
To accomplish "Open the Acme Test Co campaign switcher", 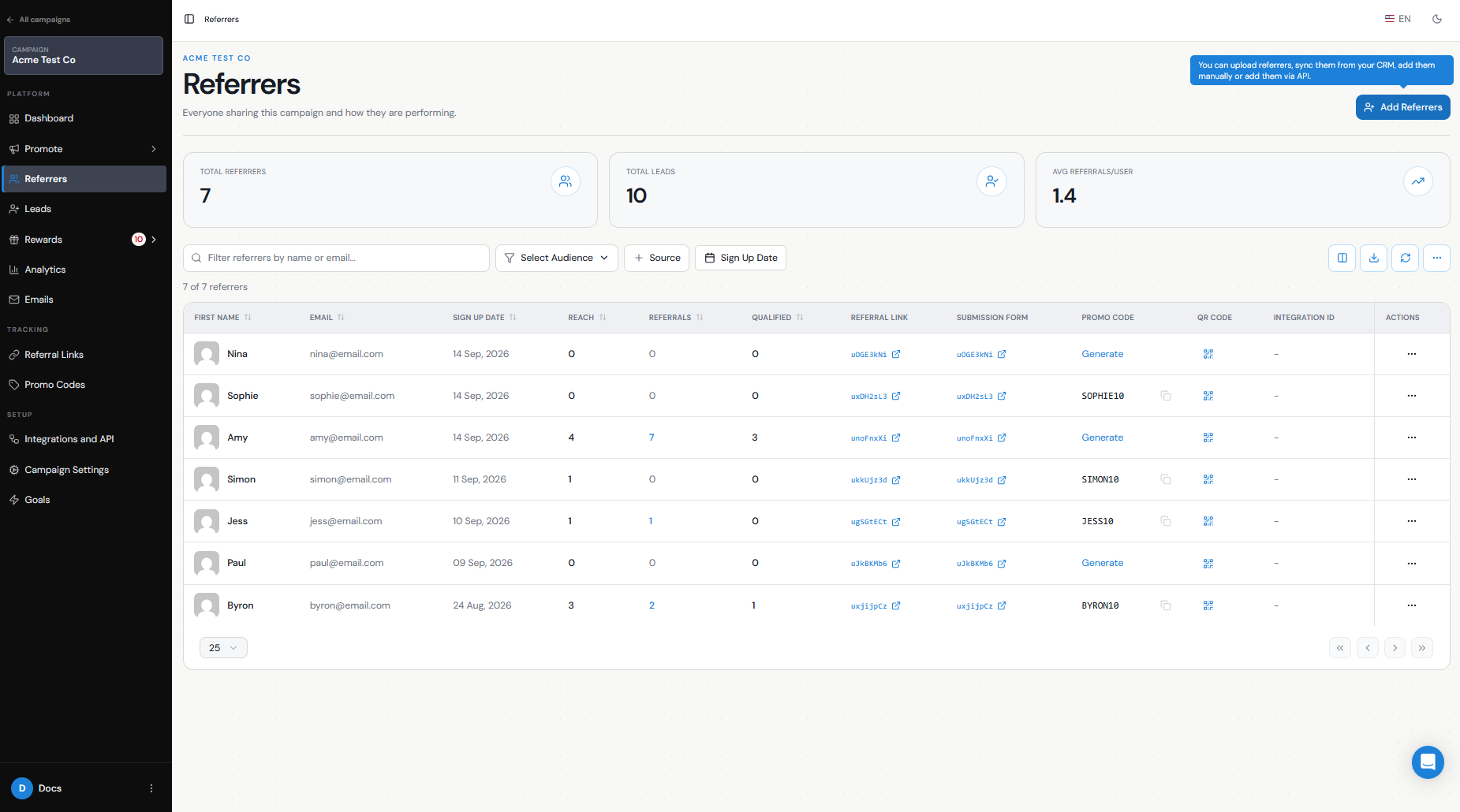I will (84, 55).
